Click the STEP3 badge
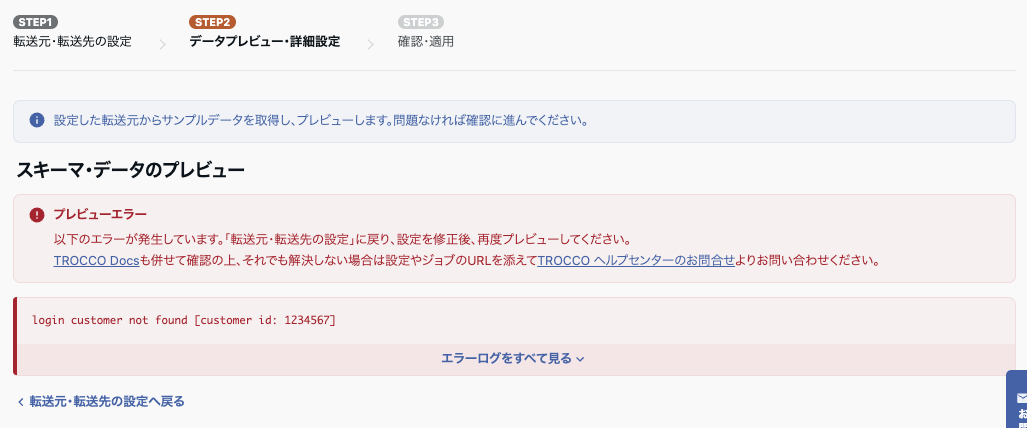The image size is (1027, 428). coord(420,22)
